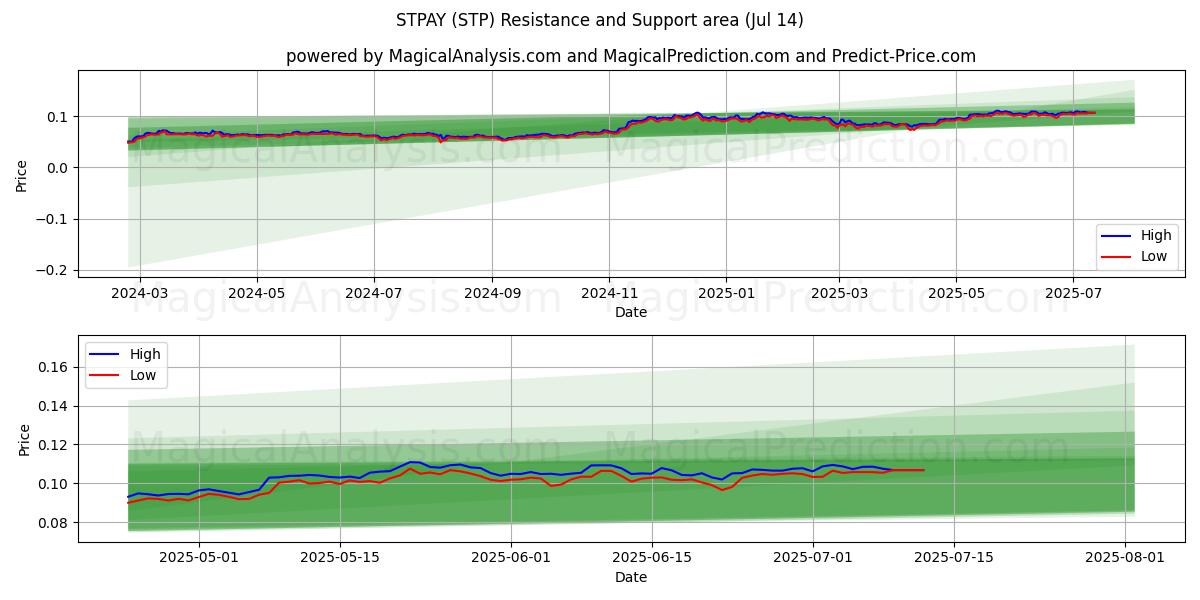Click the "2025-01" x-axis label
This screenshot has width=1200, height=600.
[x=726, y=295]
